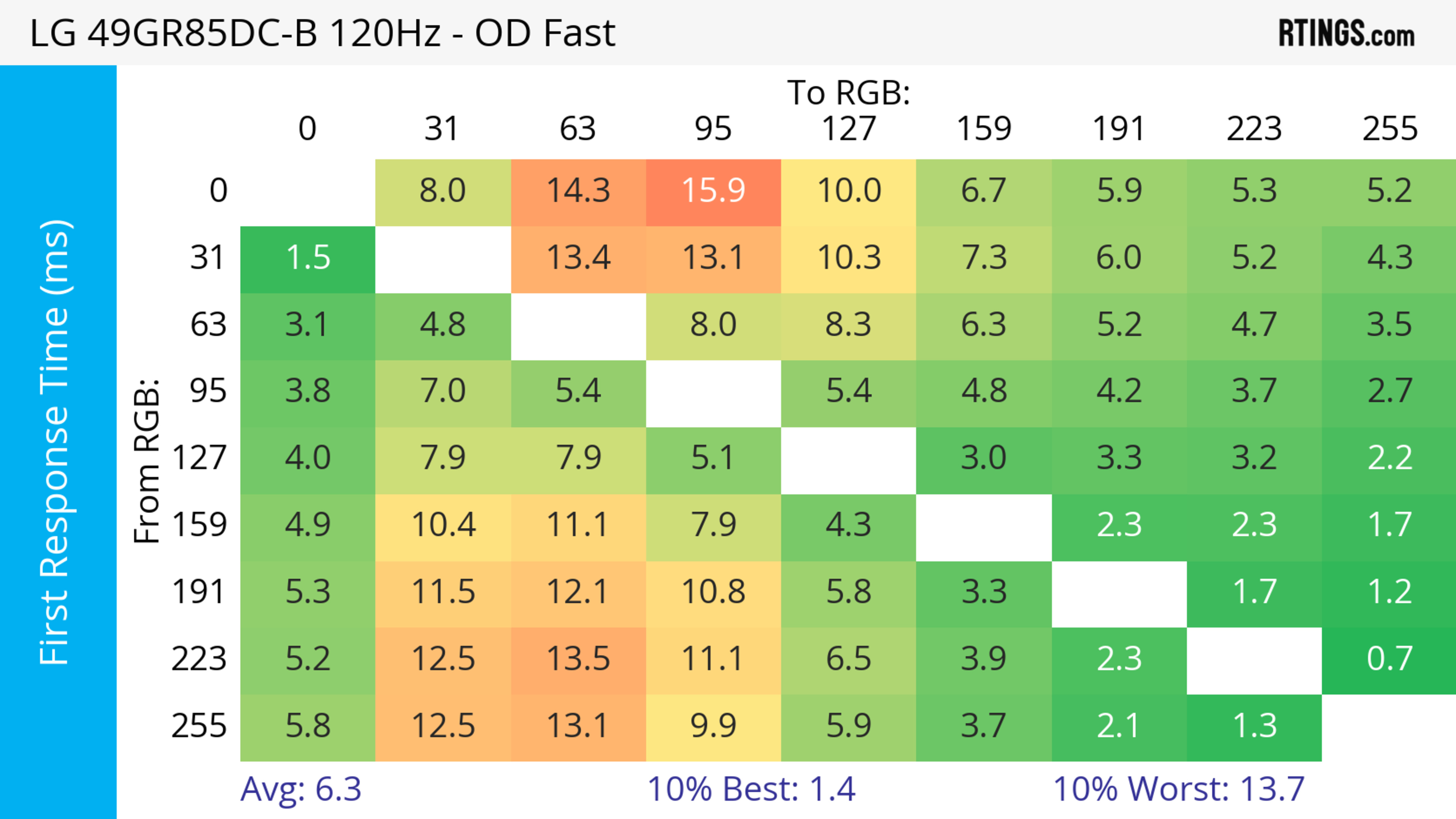Image resolution: width=1456 pixels, height=819 pixels.
Task: Click the Avg: 6.3 summary text
Action: 301,789
